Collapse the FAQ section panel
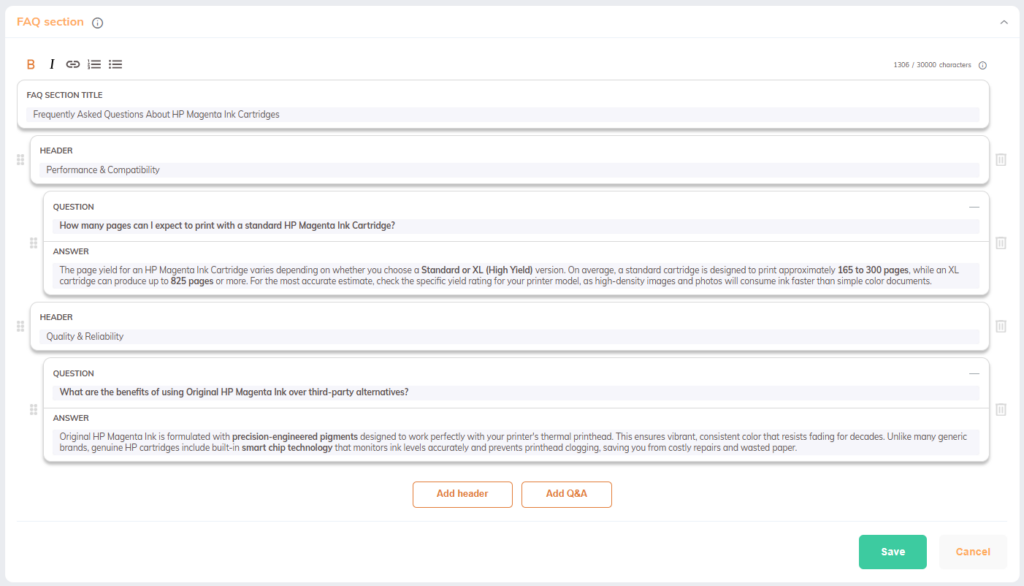The image size is (1024, 586). (1003, 22)
